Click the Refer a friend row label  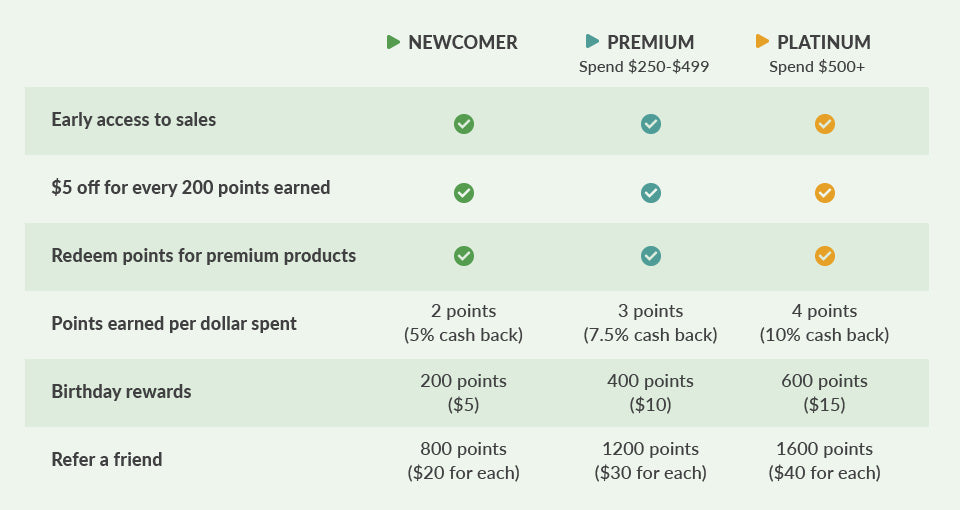click(x=107, y=460)
